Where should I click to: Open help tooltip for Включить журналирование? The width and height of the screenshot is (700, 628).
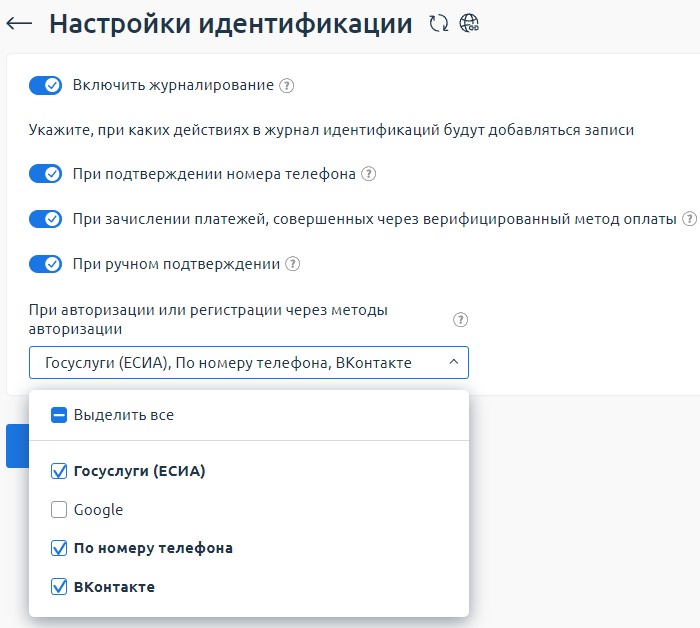click(287, 86)
